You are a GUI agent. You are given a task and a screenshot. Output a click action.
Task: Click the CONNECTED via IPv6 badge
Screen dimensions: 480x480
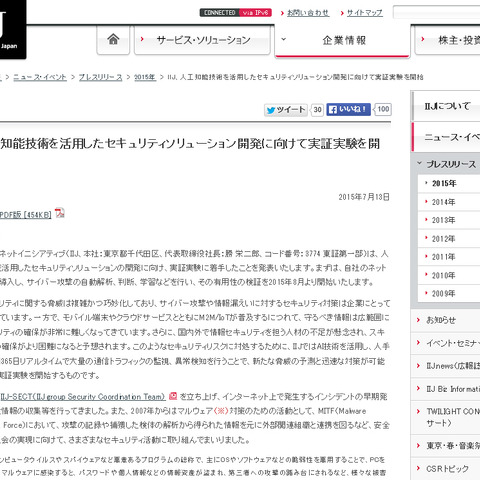click(236, 13)
